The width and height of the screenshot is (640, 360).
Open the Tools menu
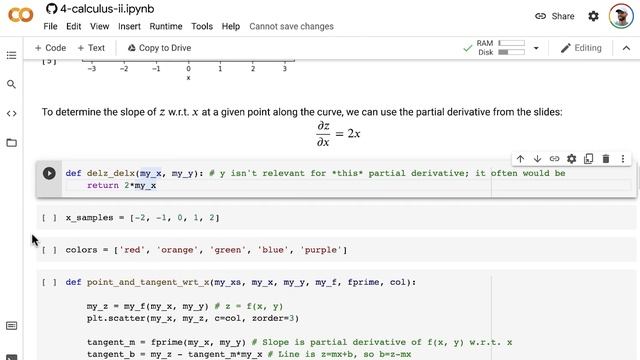(202, 27)
